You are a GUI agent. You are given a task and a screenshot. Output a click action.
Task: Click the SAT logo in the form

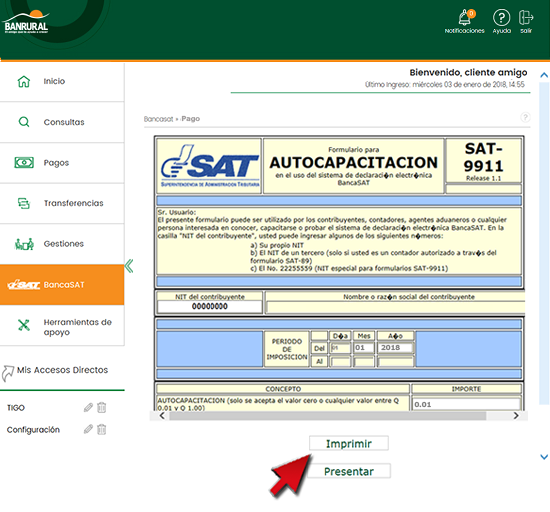tap(210, 166)
